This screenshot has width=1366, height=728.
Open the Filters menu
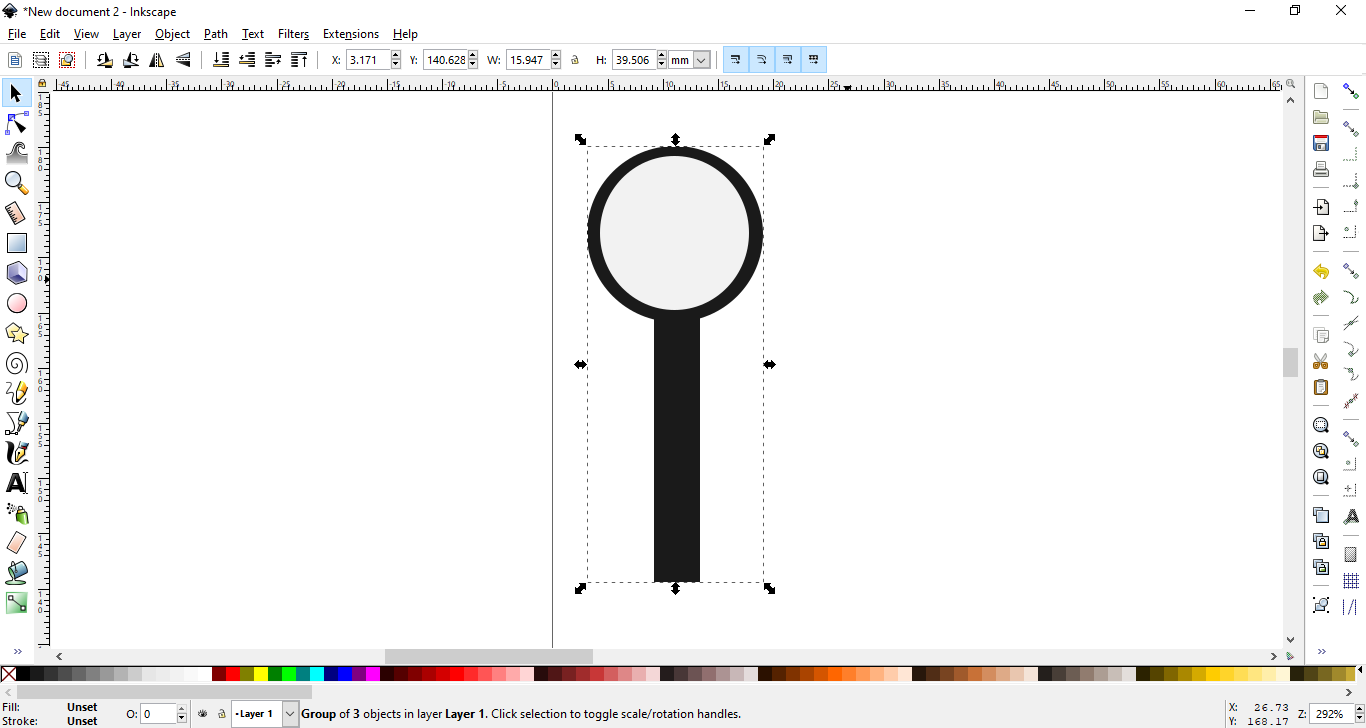coord(293,33)
